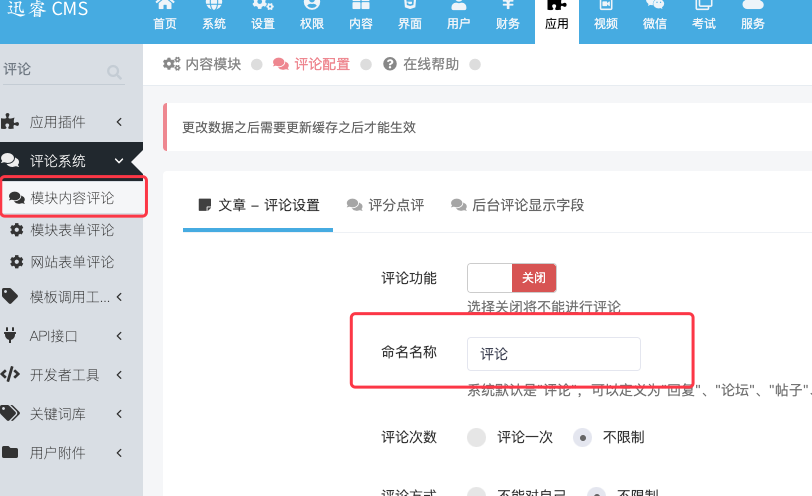Image resolution: width=812 pixels, height=496 pixels.
Task: Collapse 评论系统 with its down chevron
Action: point(119,161)
